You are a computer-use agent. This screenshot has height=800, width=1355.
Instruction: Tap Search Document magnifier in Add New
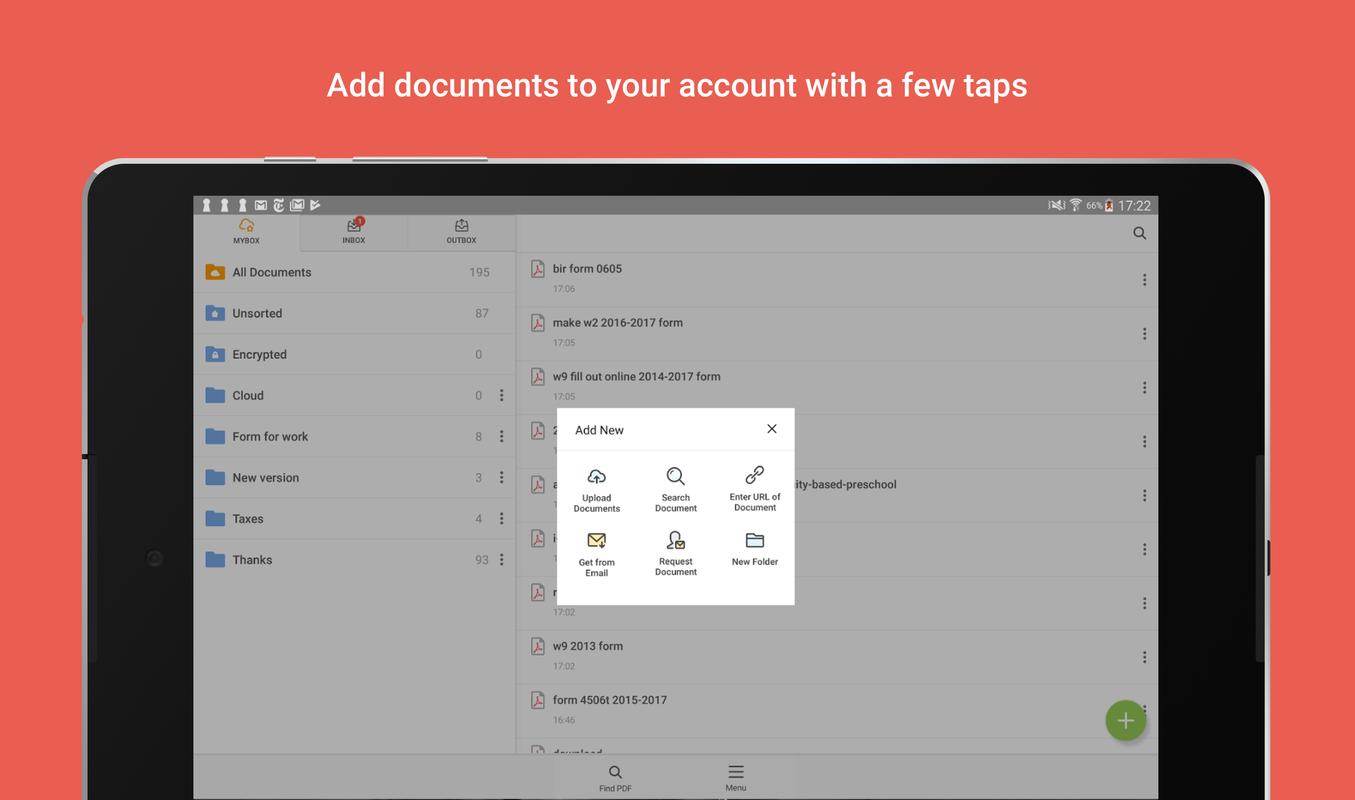676,476
